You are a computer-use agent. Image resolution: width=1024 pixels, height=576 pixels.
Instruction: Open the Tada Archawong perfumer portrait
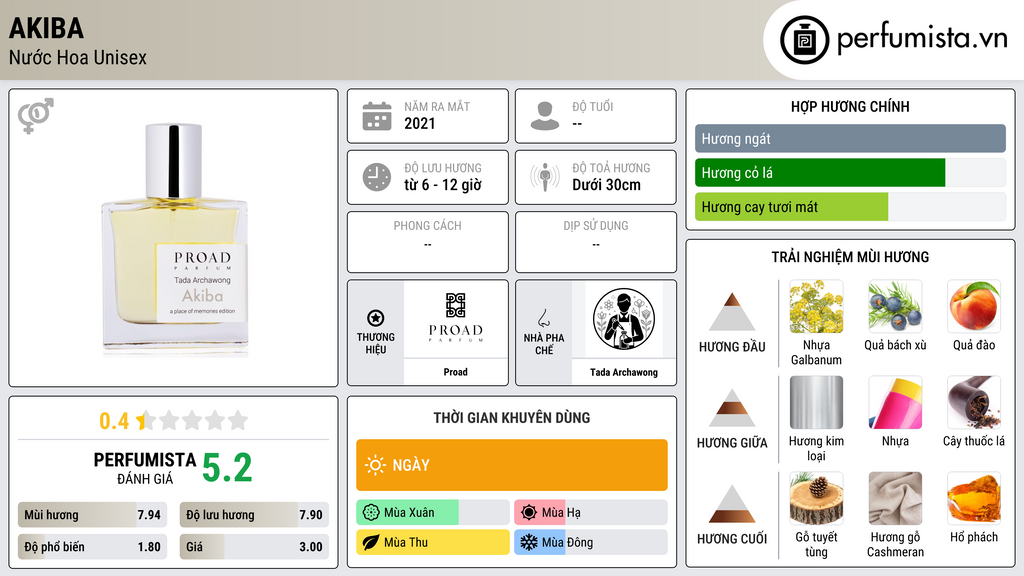[x=624, y=319]
